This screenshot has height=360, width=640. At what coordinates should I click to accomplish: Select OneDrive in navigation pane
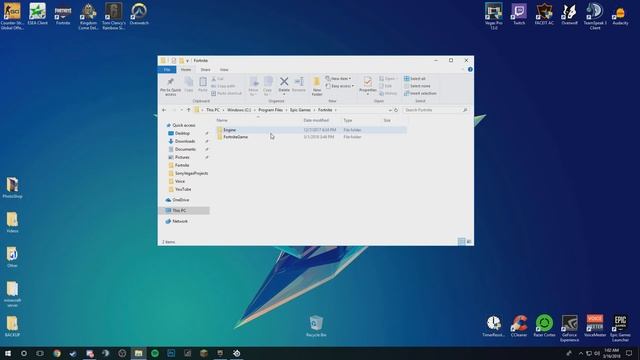tap(180, 200)
